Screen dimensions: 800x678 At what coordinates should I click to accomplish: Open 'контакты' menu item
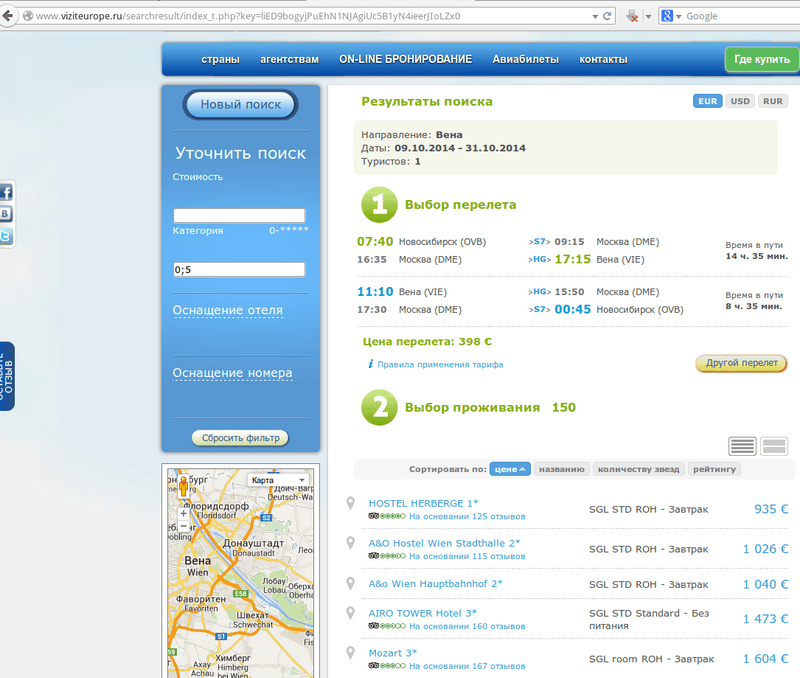[x=603, y=59]
